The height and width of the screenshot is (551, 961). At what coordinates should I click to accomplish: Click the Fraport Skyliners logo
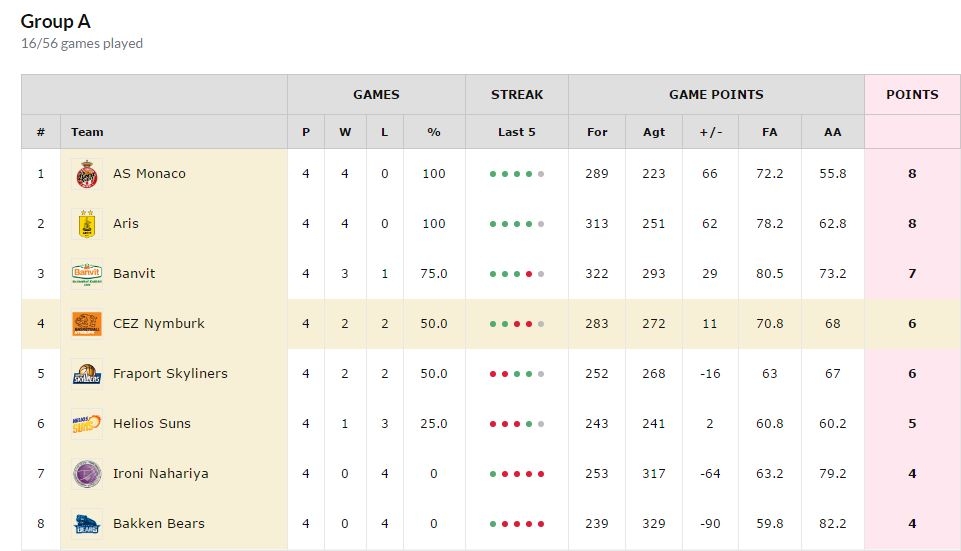pos(86,374)
